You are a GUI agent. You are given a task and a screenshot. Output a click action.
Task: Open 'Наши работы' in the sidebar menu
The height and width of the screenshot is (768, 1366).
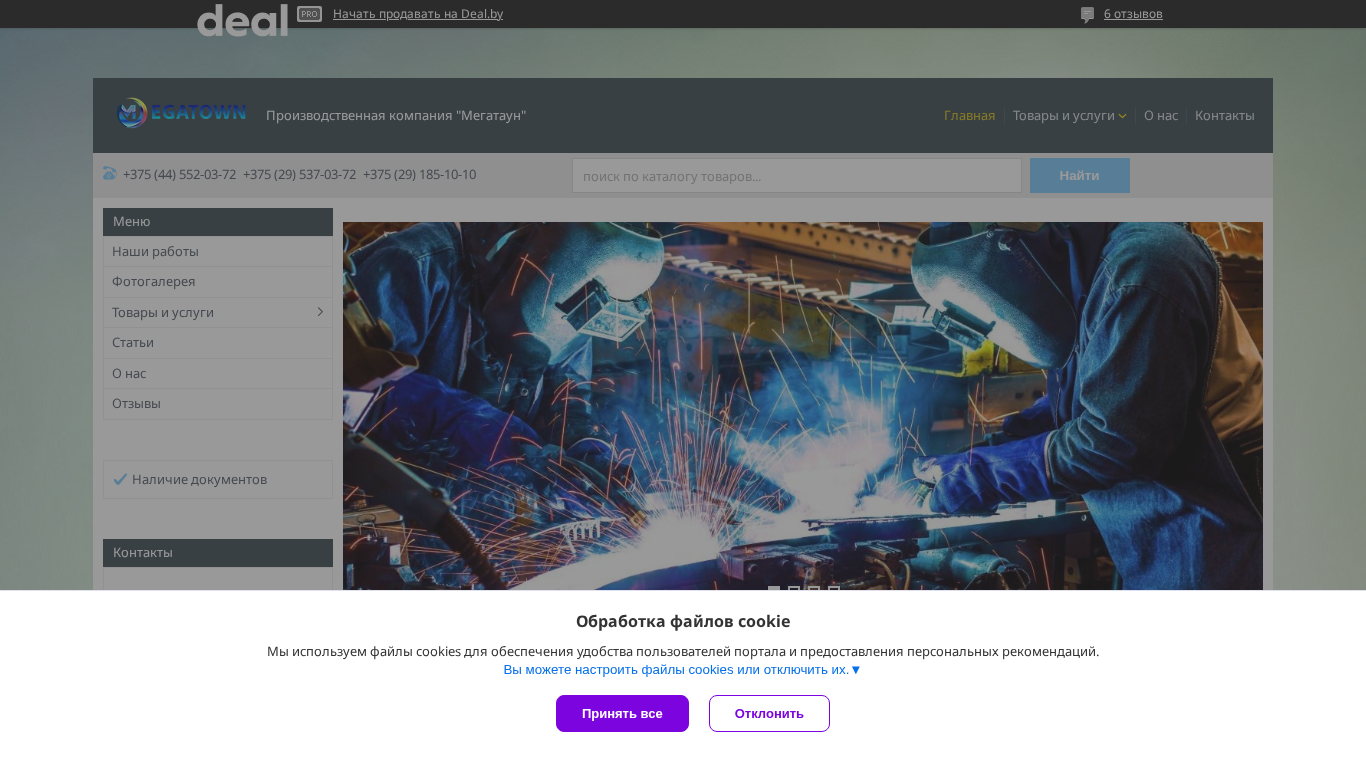(218, 251)
